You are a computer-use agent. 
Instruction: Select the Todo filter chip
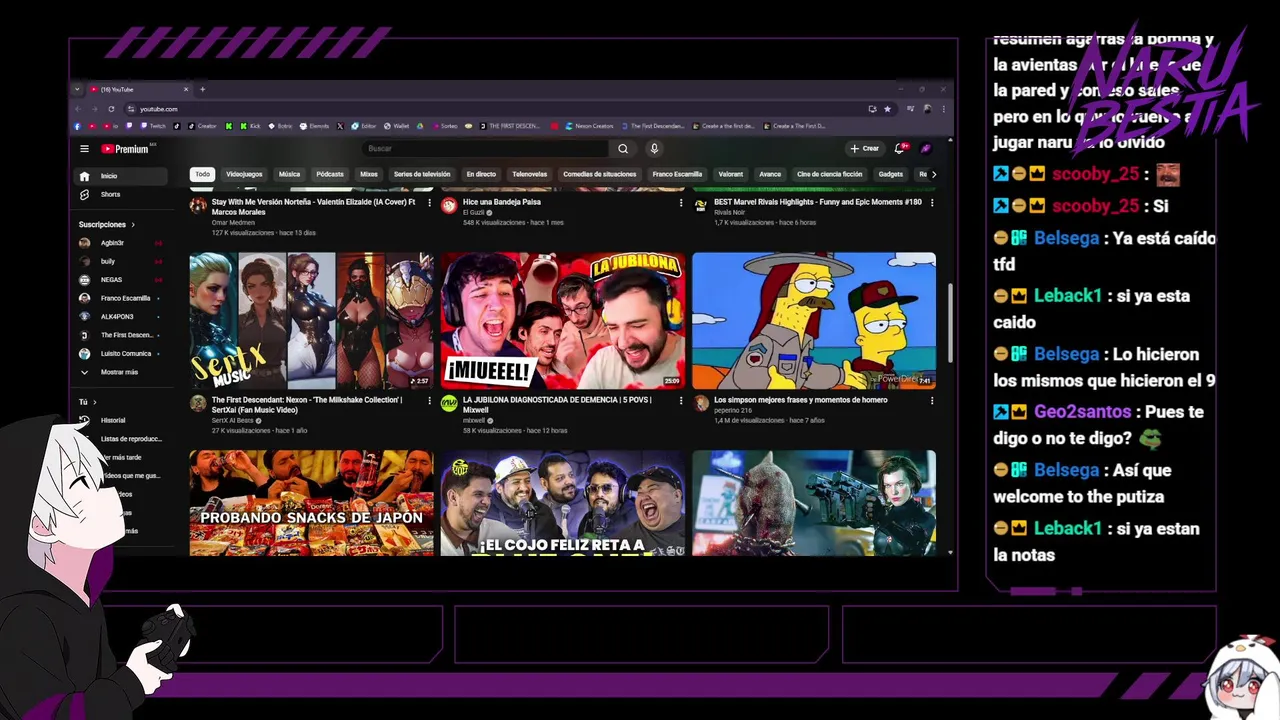[x=203, y=174]
